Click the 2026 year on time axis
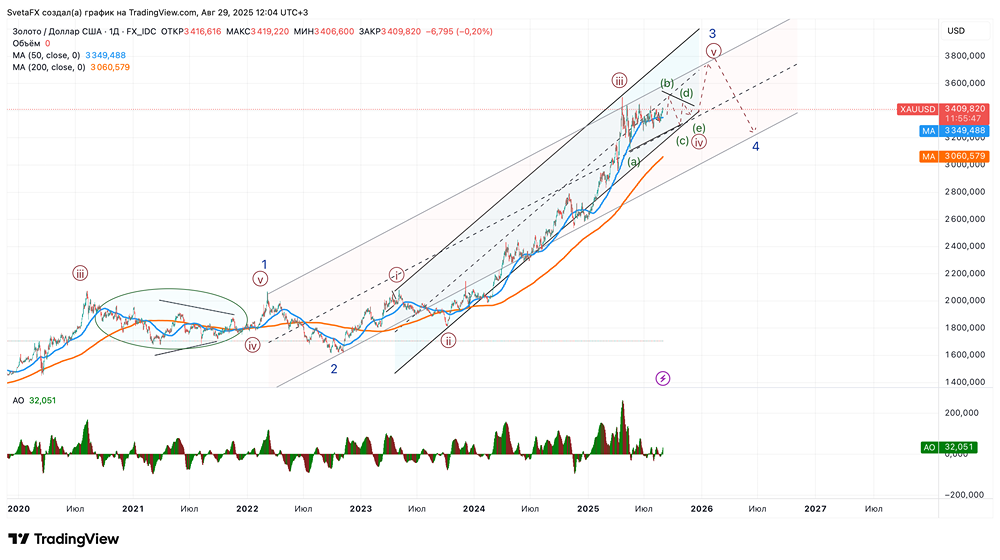This screenshot has height=560, width=1000. [x=702, y=508]
